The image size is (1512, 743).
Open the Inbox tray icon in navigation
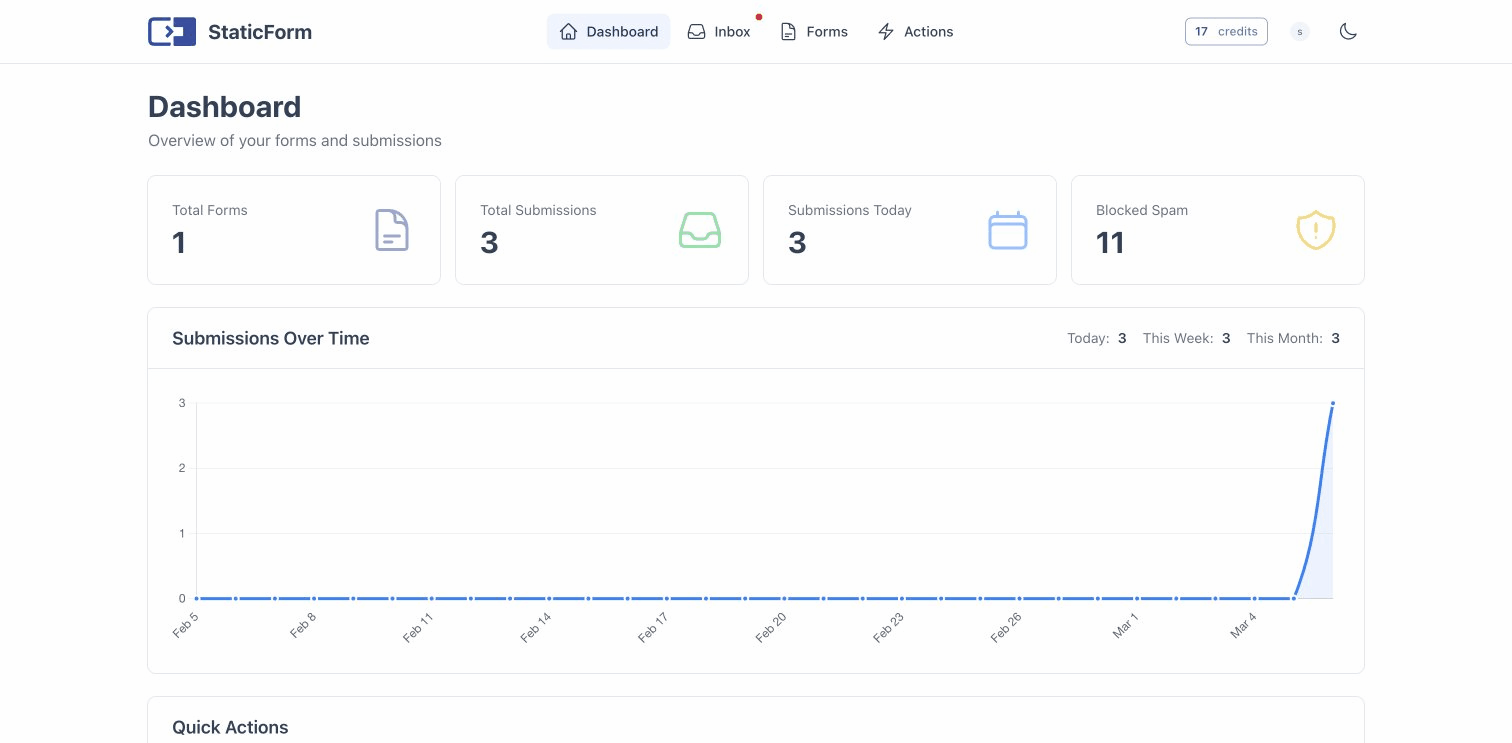pyautogui.click(x=696, y=32)
